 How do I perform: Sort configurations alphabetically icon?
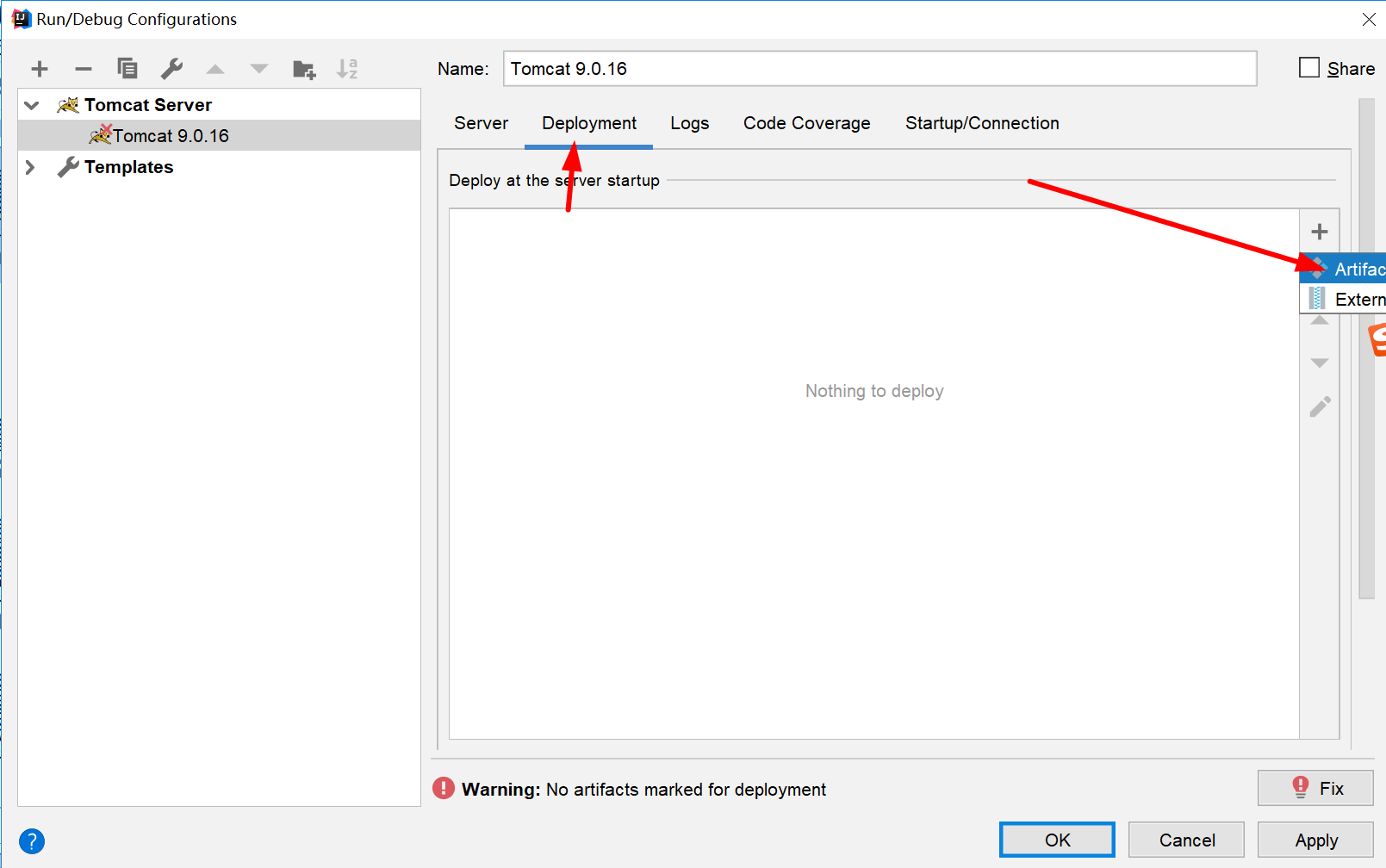(x=347, y=69)
